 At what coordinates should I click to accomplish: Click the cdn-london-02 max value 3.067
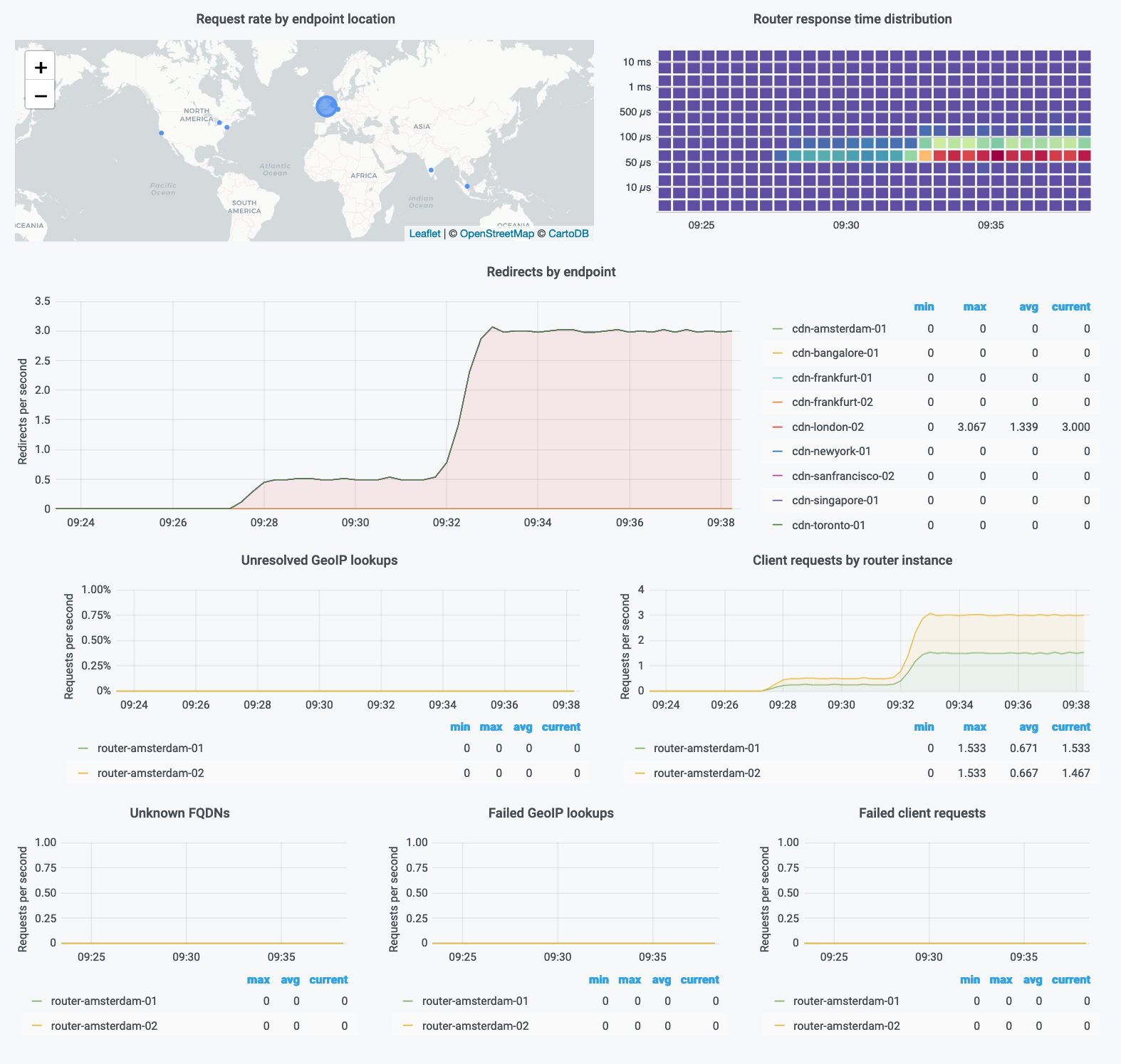pos(972,427)
